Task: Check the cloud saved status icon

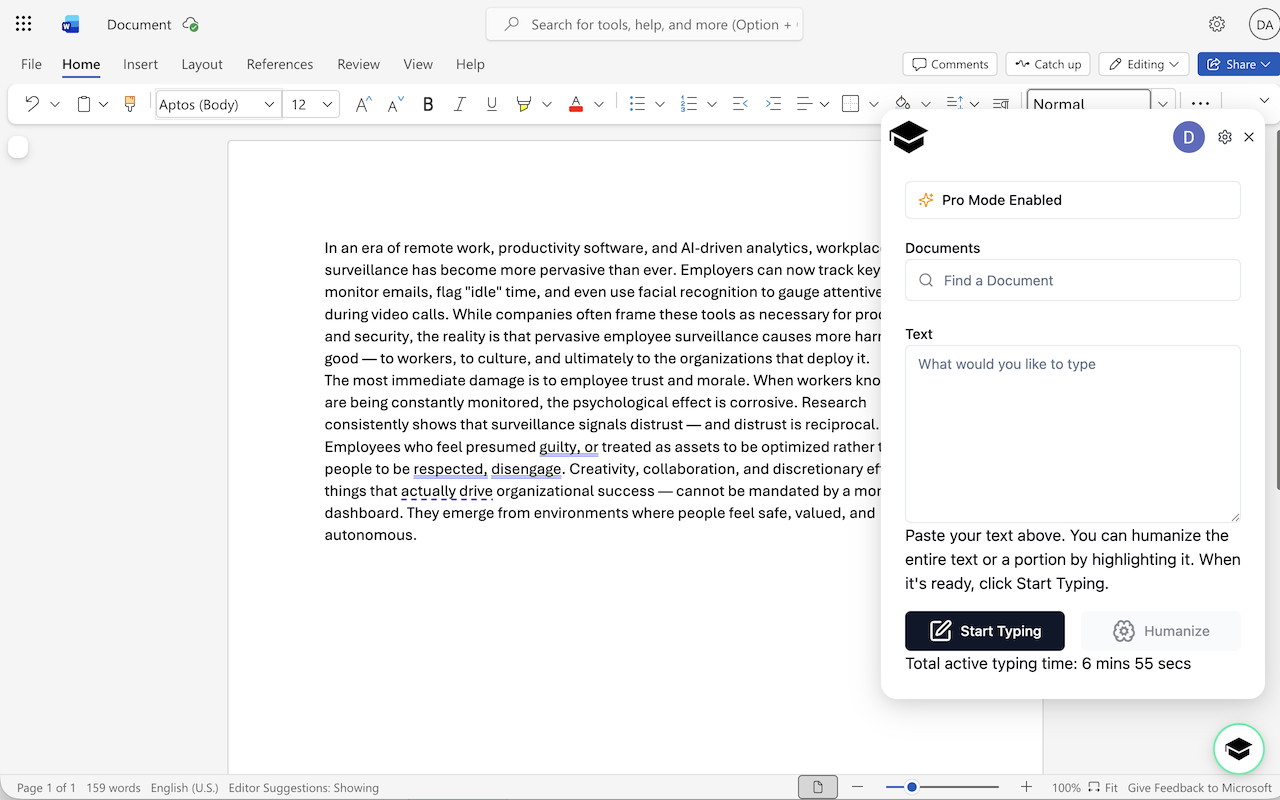Action: pyautogui.click(x=191, y=24)
